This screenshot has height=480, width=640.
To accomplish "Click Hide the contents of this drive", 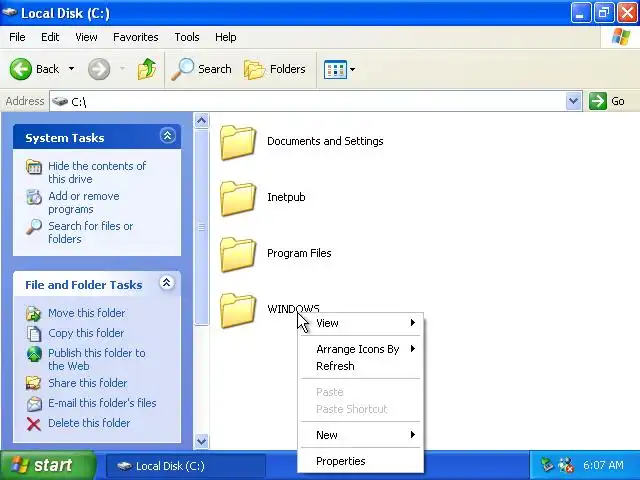I will point(97,172).
